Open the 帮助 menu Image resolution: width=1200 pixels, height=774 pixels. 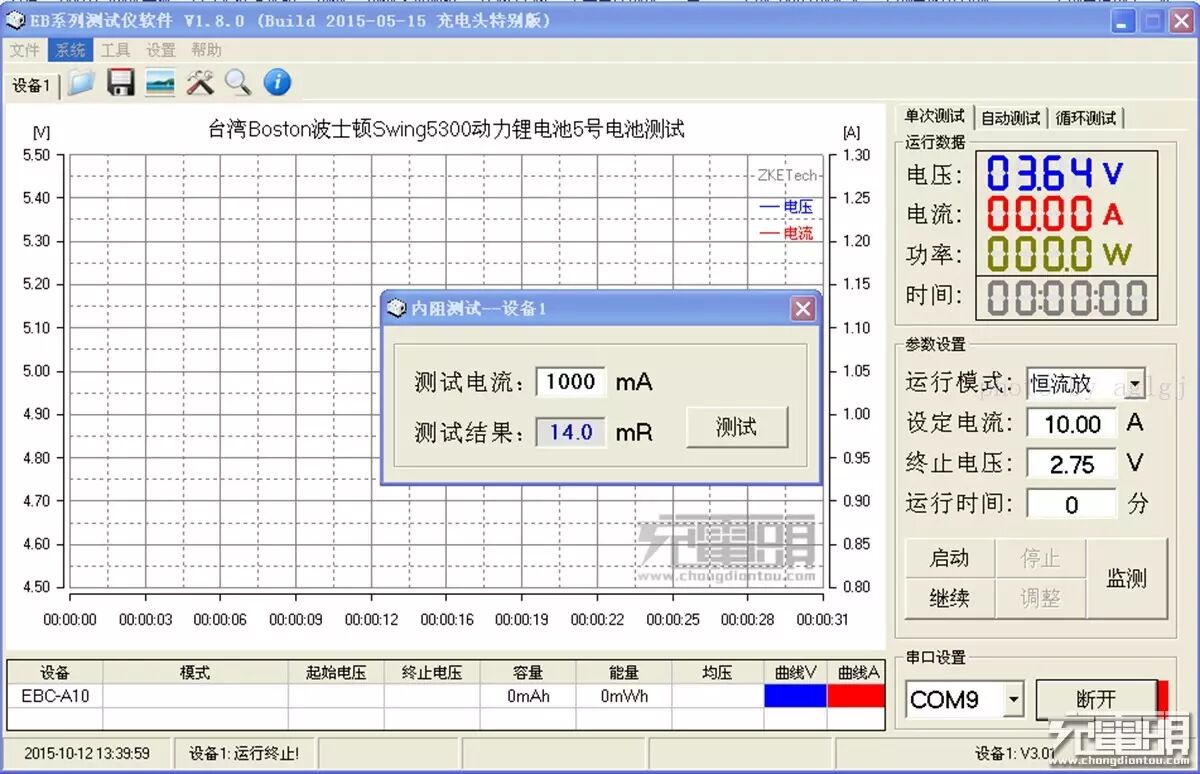[206, 50]
